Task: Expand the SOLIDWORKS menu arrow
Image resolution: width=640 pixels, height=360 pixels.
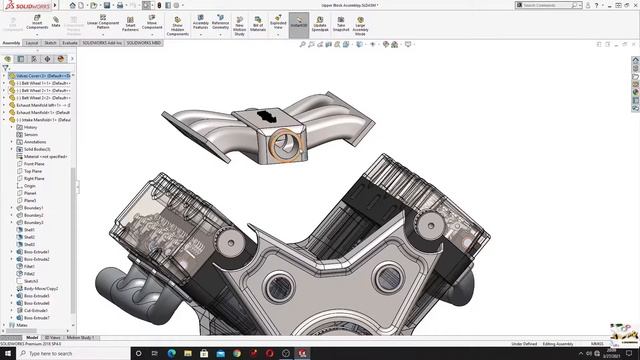Action: [55, 5]
